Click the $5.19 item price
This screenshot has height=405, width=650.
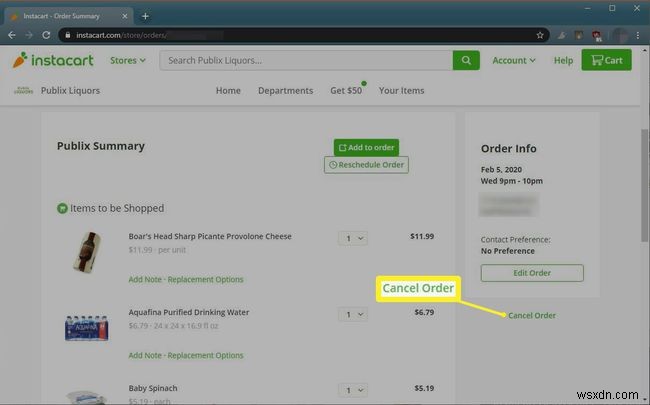[424, 388]
